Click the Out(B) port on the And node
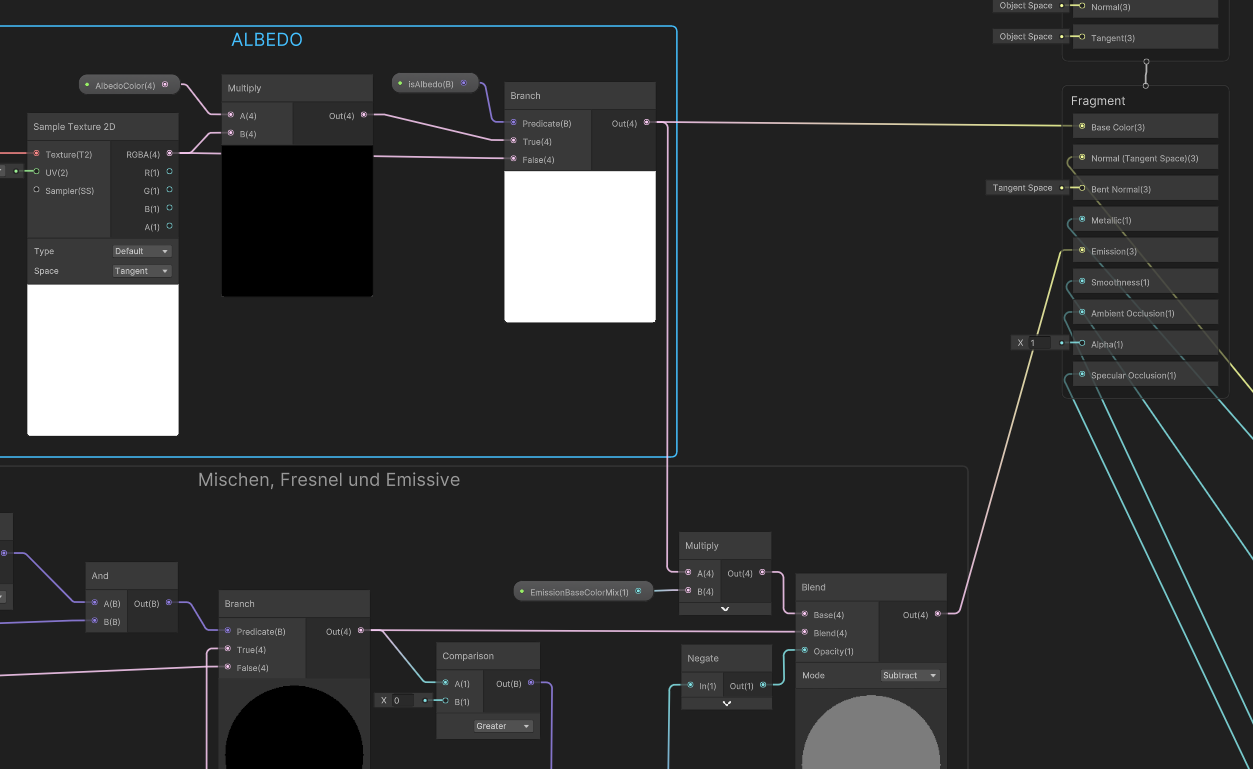 (169, 603)
